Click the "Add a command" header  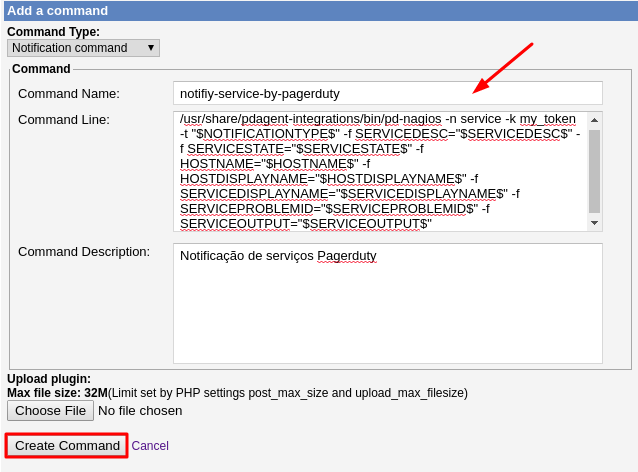pos(58,11)
